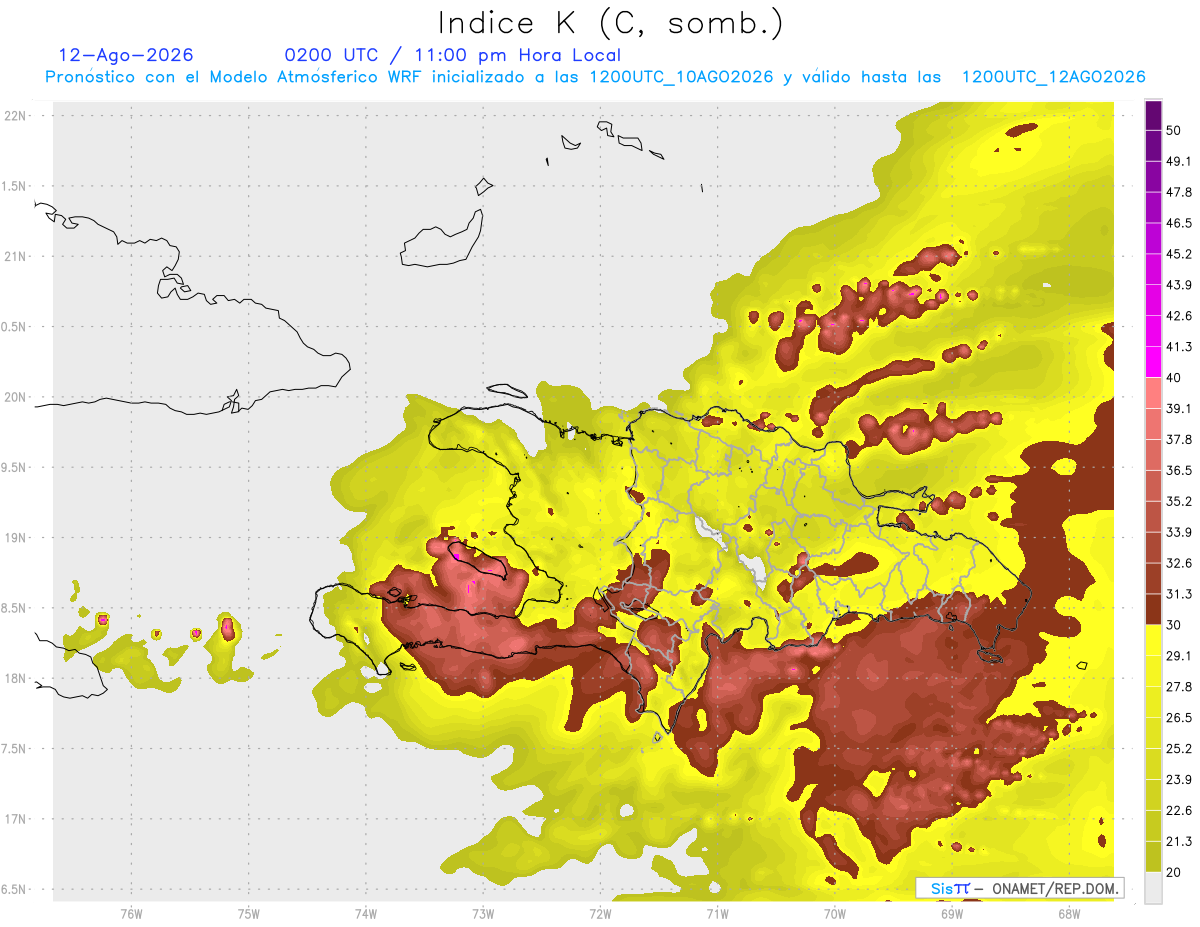Screen dimensions: 1200x927
Task: Click the '23.9' color scale value
Action: 1179,779
